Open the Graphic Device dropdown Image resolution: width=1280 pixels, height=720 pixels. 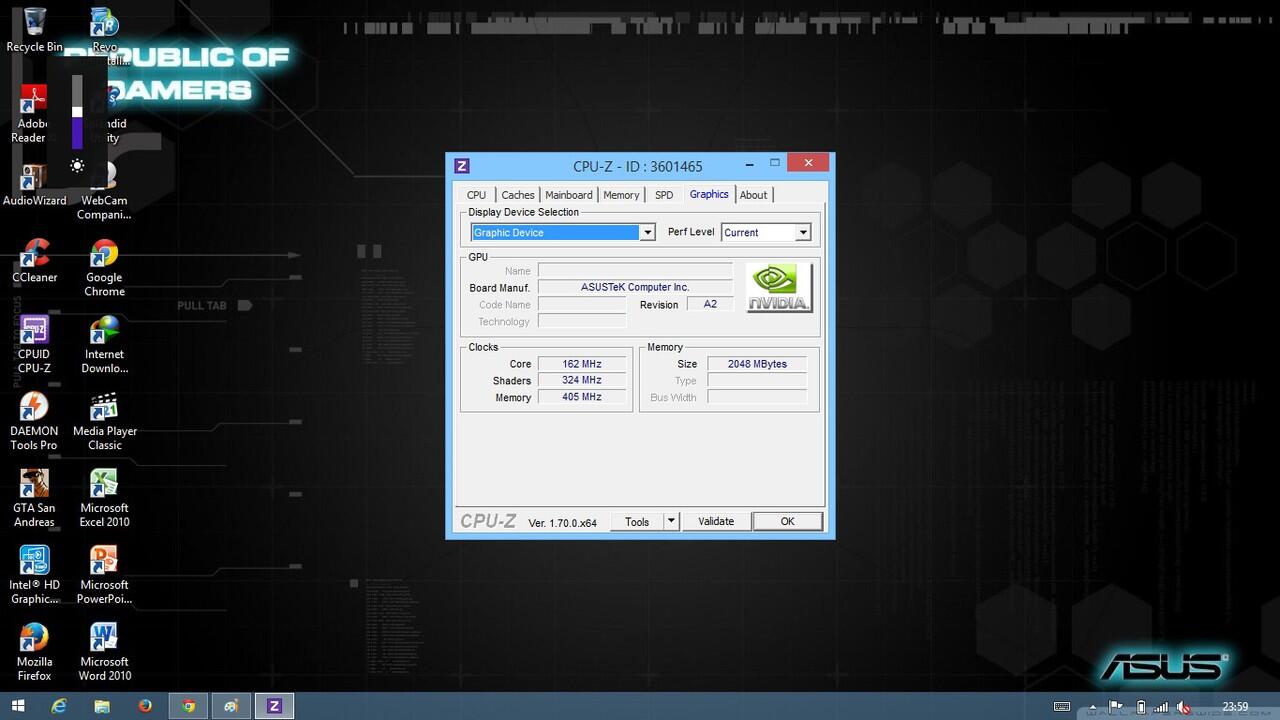click(x=563, y=232)
